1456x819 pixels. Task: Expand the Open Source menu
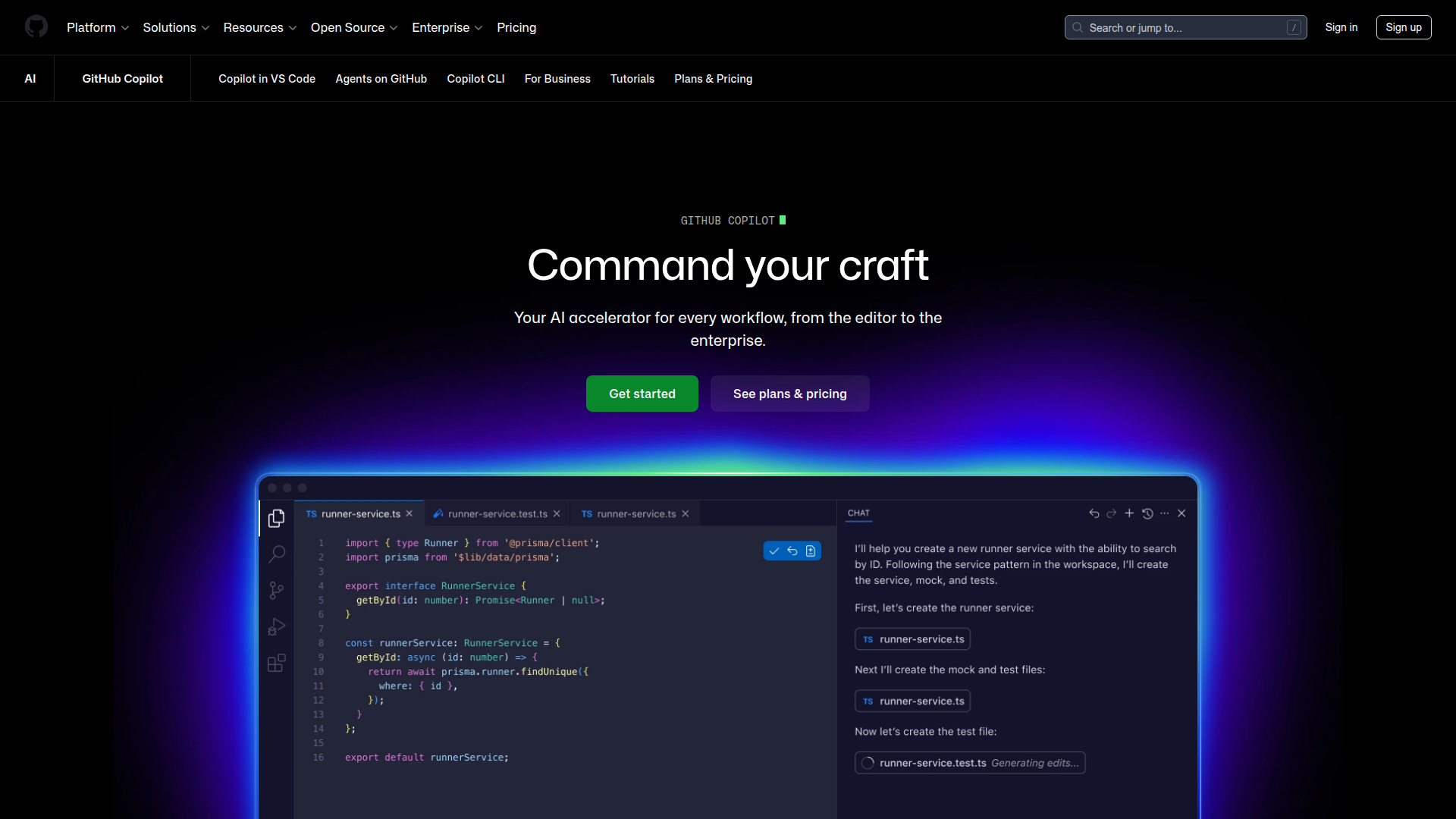pyautogui.click(x=354, y=27)
